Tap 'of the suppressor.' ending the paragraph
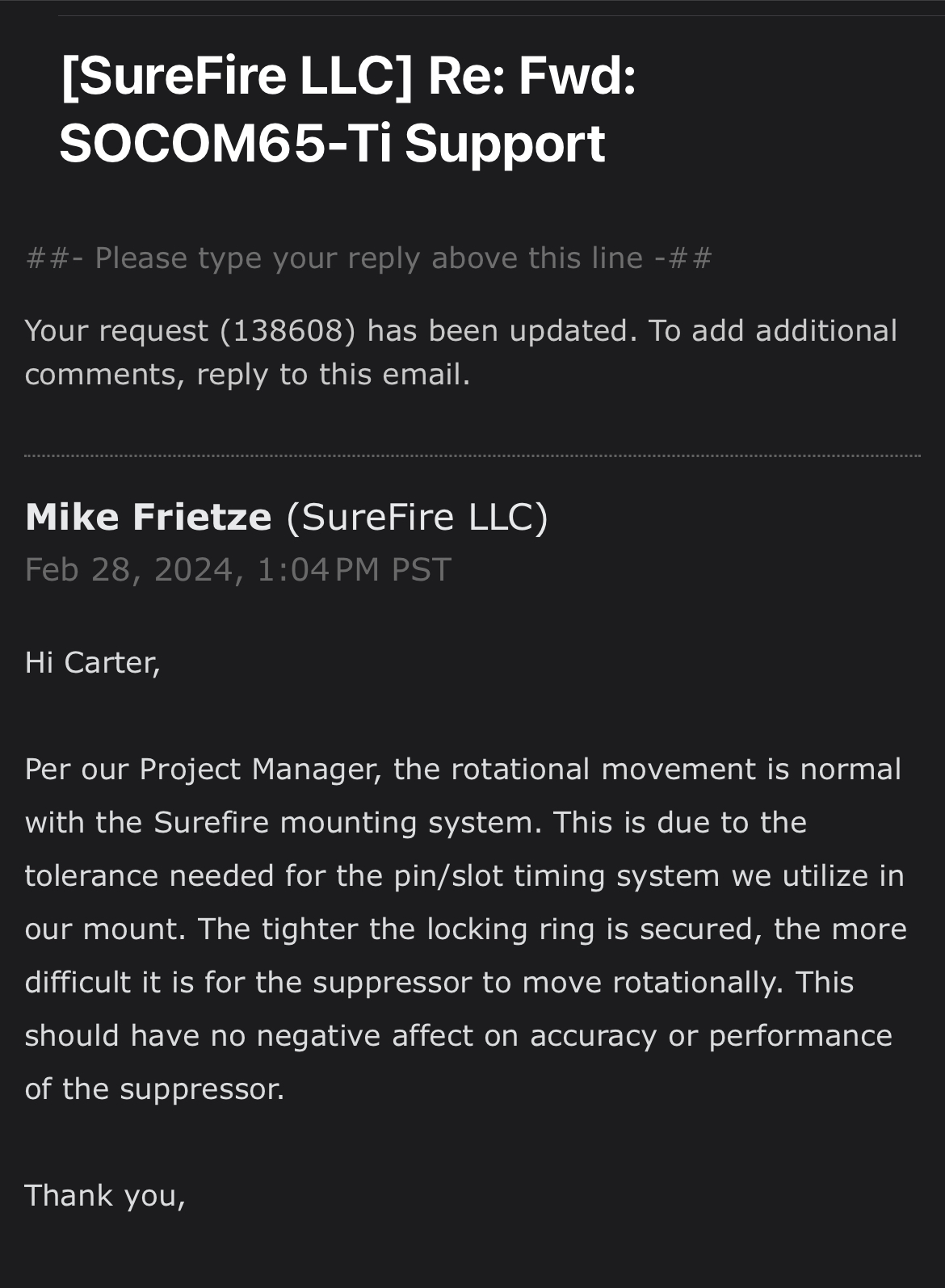Image resolution: width=945 pixels, height=1288 pixels. [155, 1089]
